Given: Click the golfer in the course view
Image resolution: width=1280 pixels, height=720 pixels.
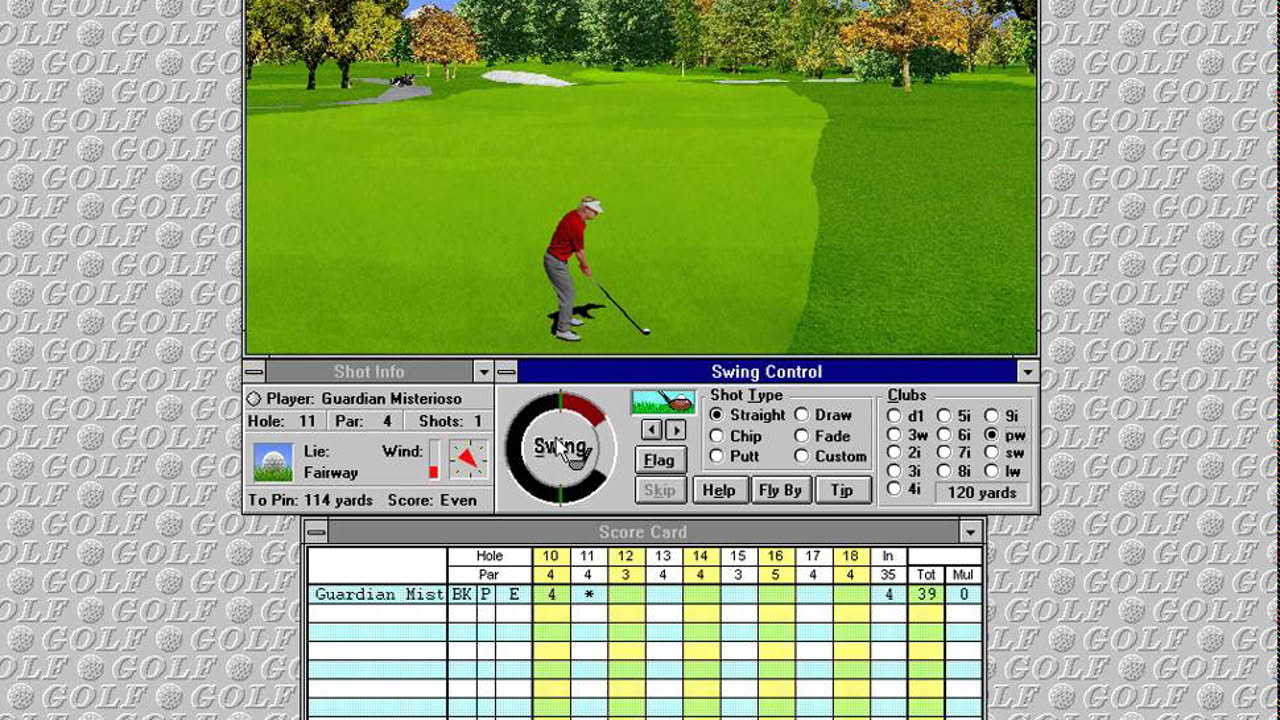Looking at the screenshot, I should (576, 267).
